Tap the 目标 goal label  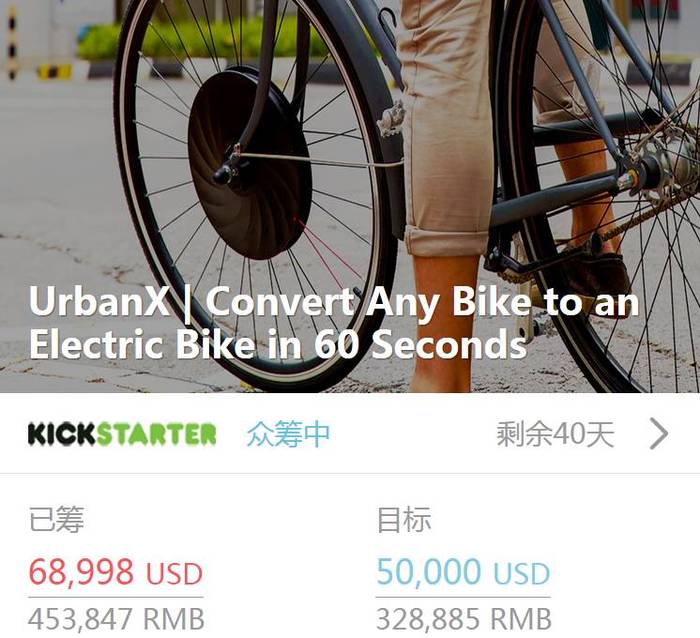point(404,519)
